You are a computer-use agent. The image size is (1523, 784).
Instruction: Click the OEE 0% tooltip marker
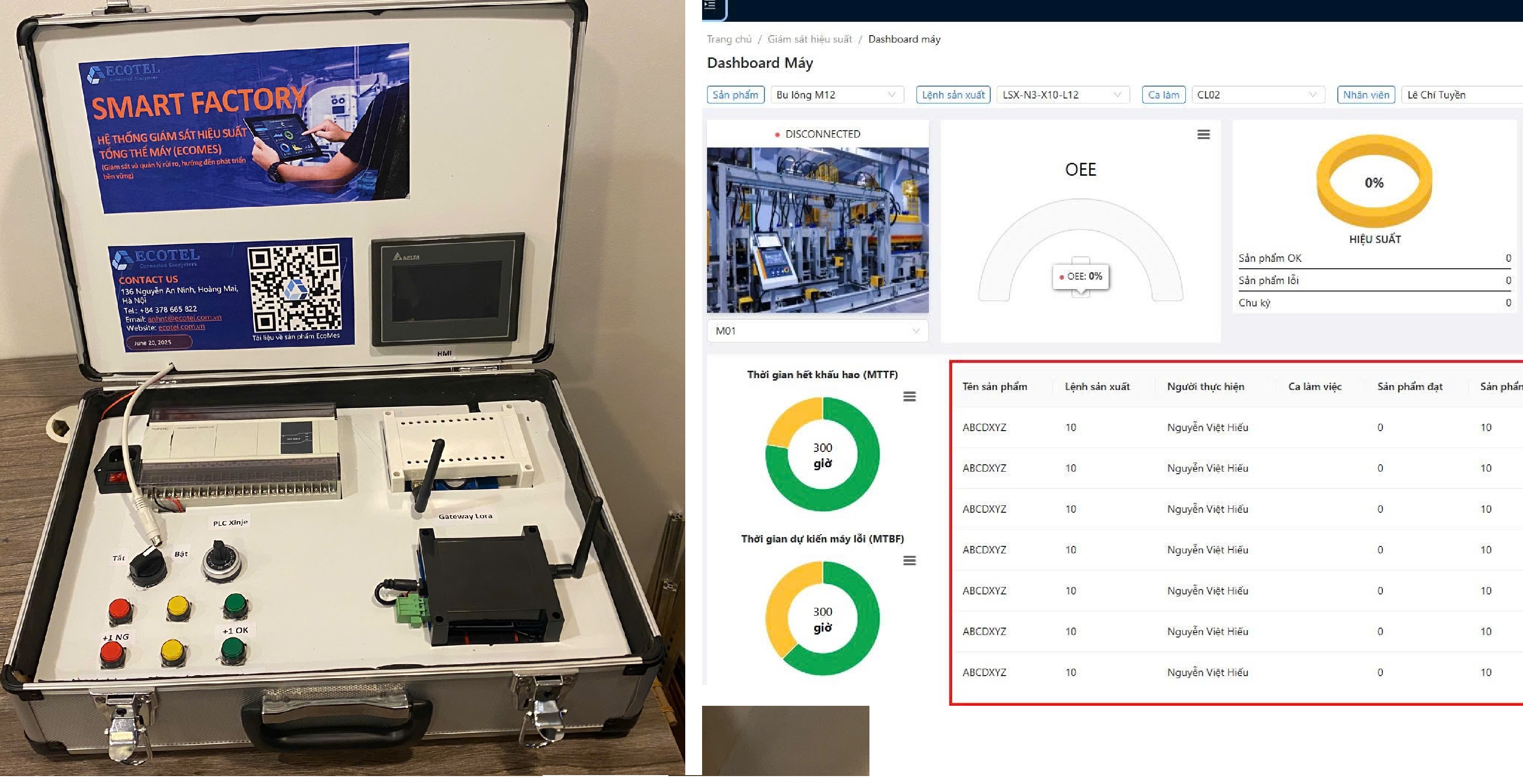1080,276
